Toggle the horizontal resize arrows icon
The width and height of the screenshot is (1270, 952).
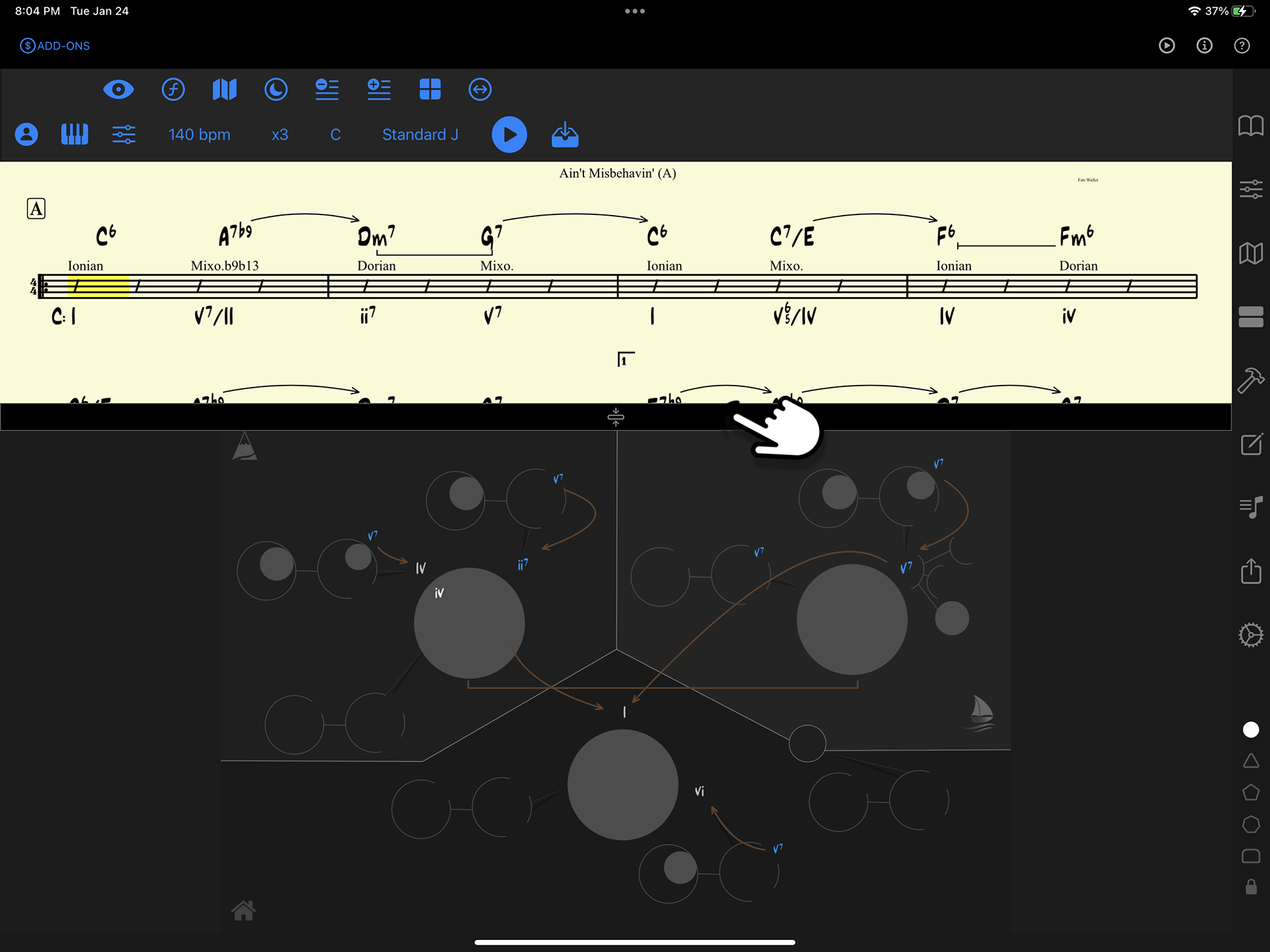tap(480, 89)
